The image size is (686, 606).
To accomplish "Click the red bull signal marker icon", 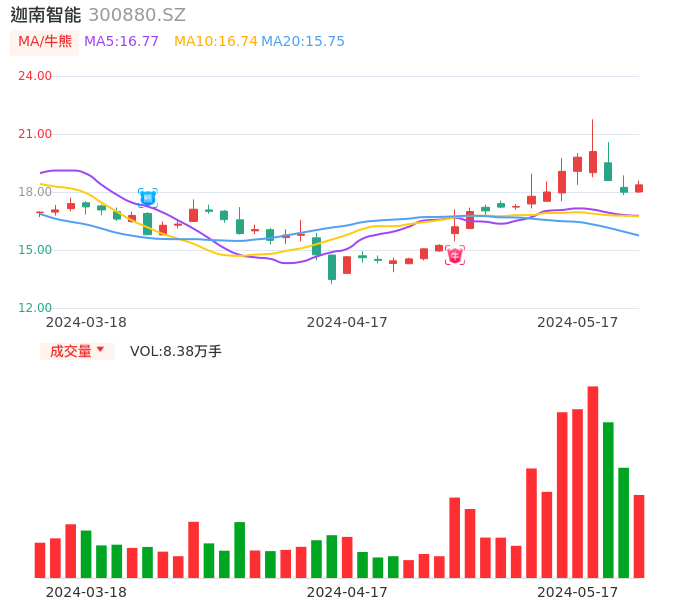I will [x=455, y=255].
